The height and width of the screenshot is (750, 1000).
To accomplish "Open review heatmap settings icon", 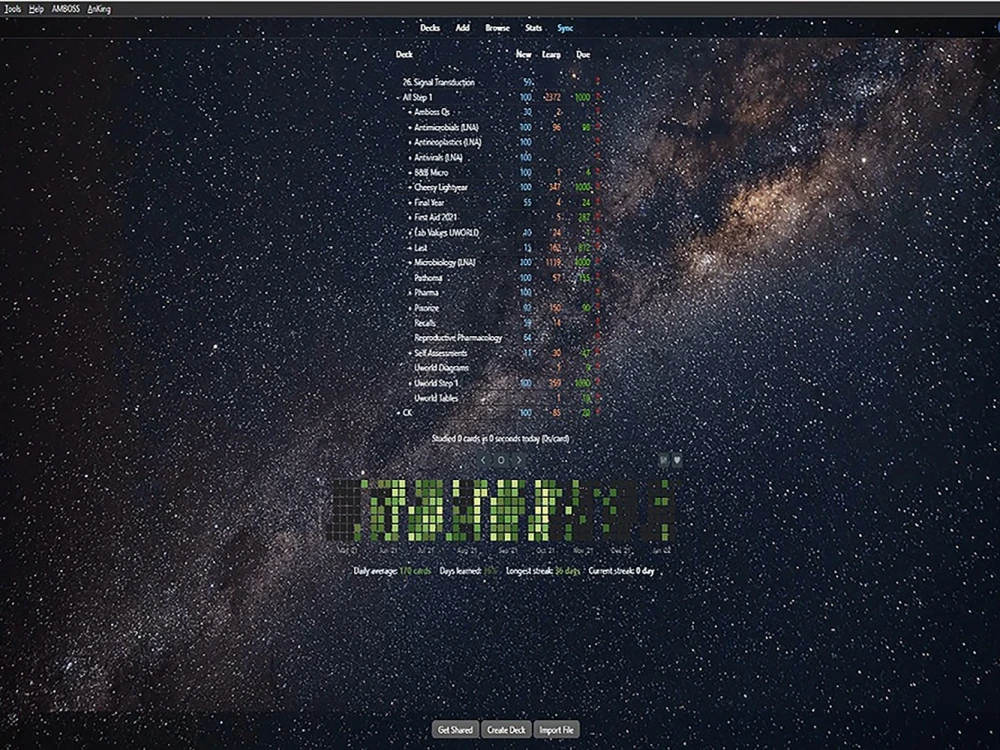I will 664,460.
